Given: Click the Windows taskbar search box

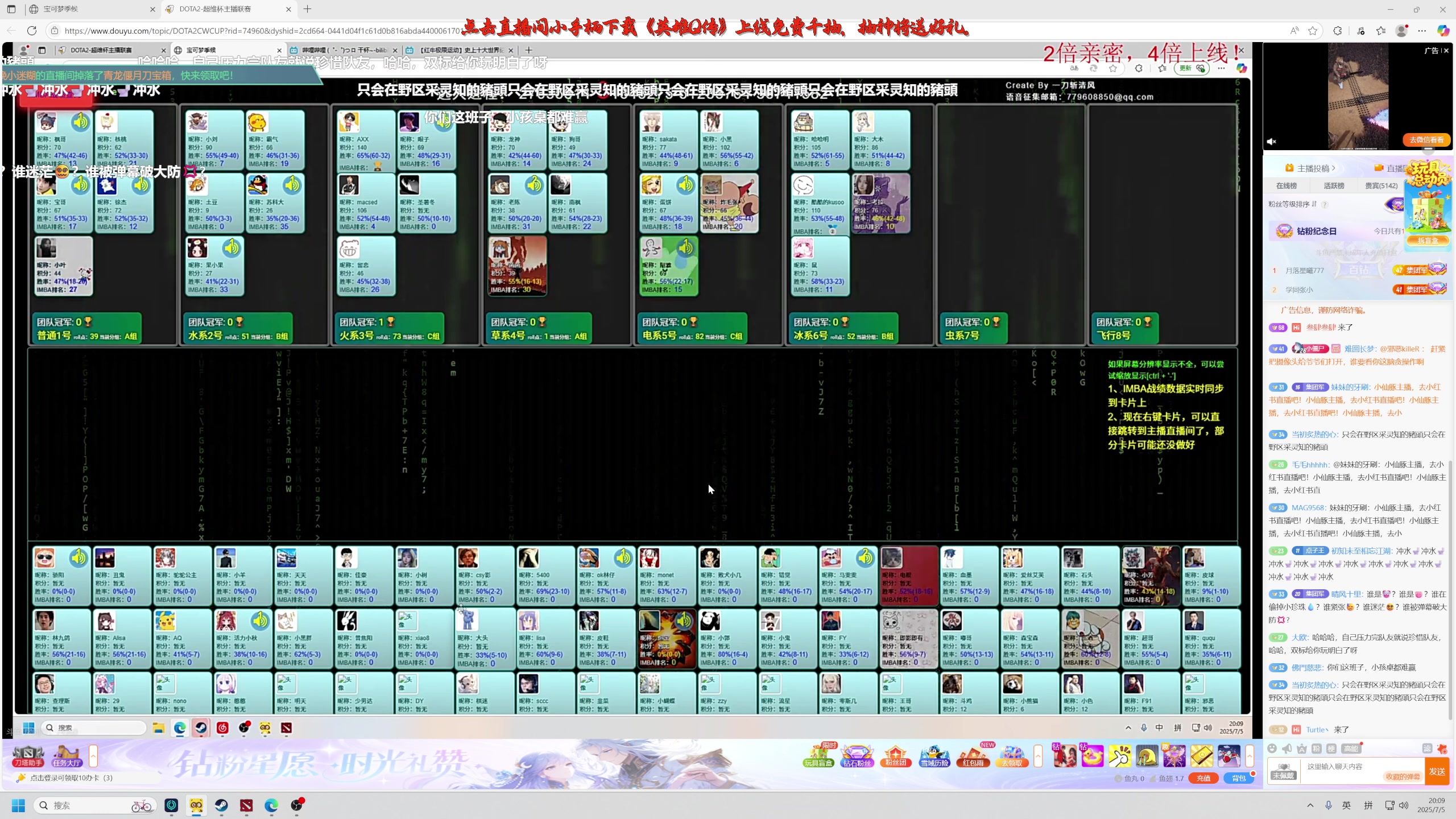Looking at the screenshot, I should [94, 805].
